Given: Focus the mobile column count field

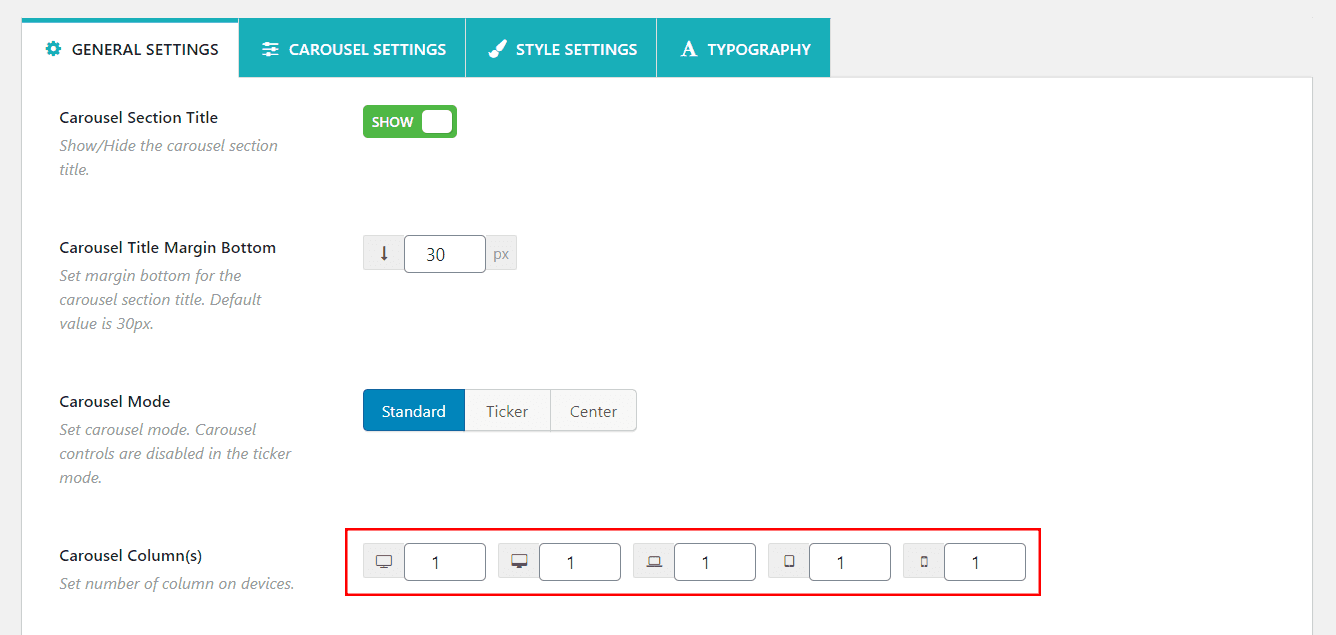Looking at the screenshot, I should pyautogui.click(x=984, y=562).
